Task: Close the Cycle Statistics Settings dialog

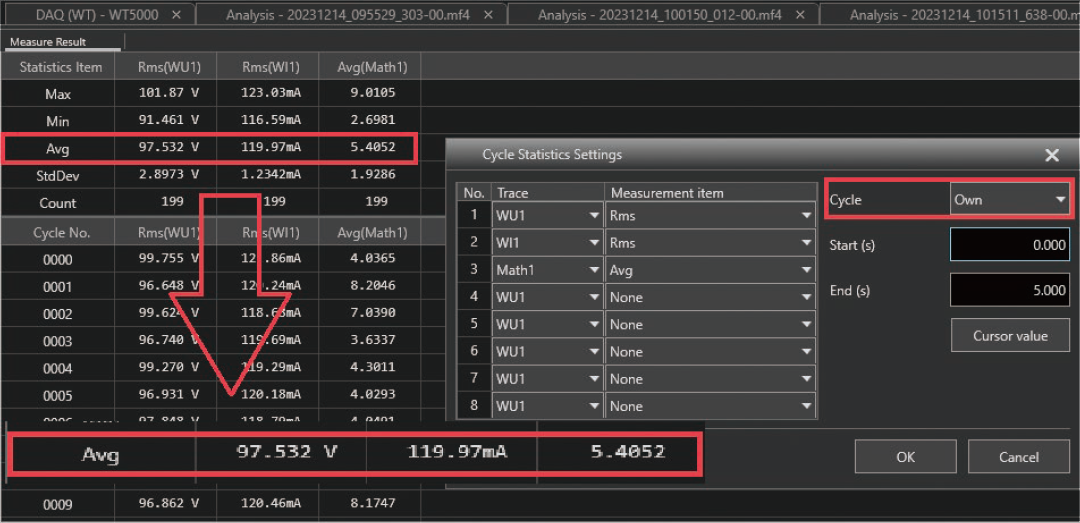Action: 1052,155
